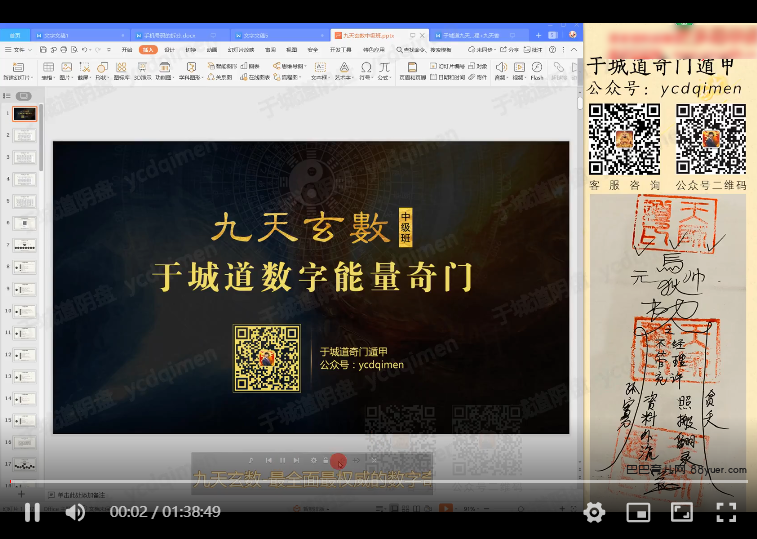Click the slide text 公众号：ycdqimen
757x539 pixels.
pyautogui.click(x=362, y=365)
